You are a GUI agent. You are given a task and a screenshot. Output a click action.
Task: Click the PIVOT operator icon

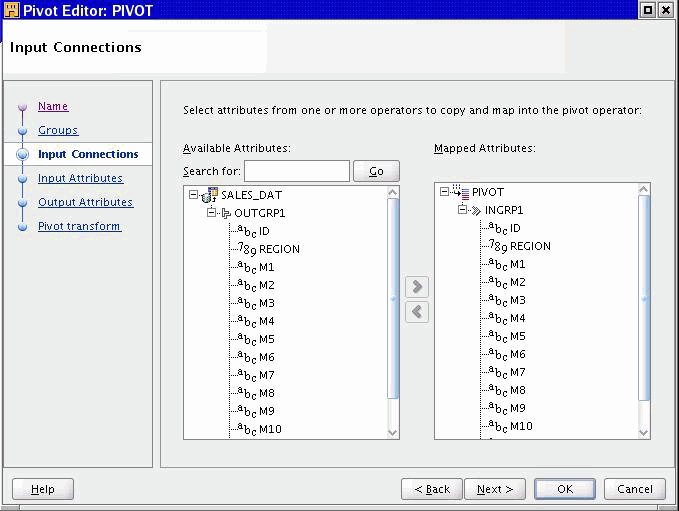click(461, 192)
